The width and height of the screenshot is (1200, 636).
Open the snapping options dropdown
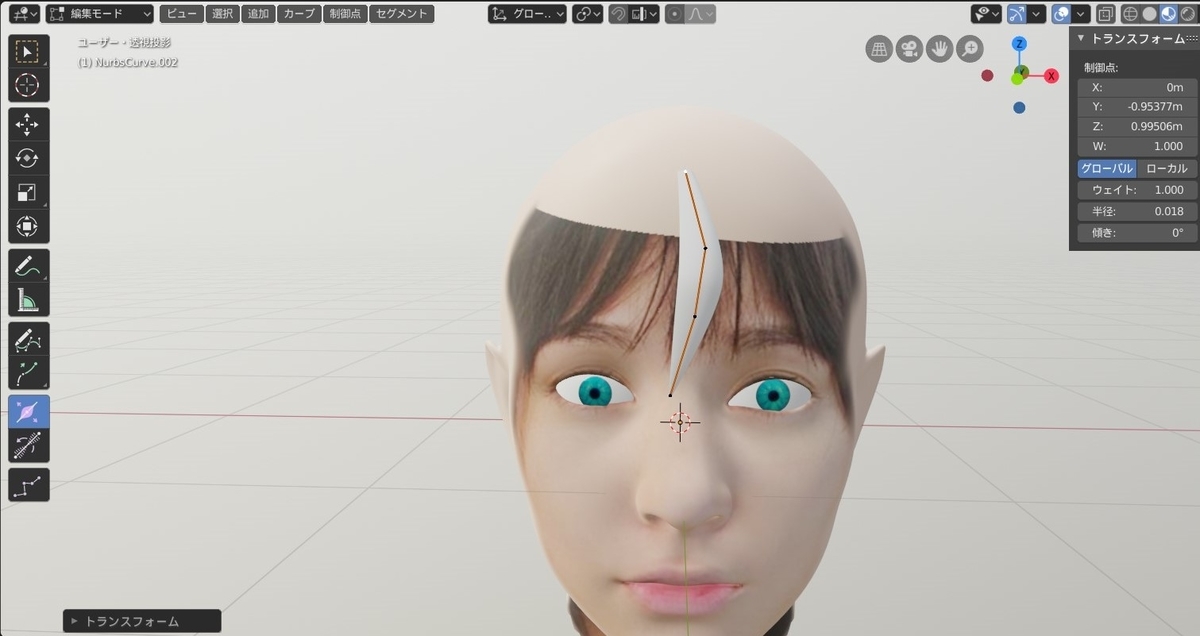645,14
